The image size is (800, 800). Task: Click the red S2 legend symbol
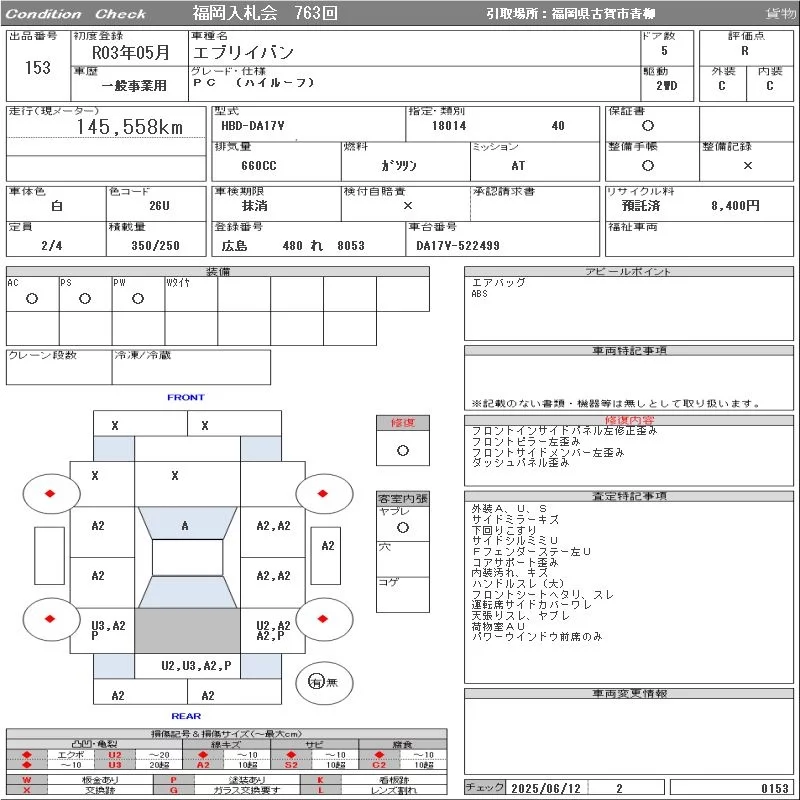point(291,764)
